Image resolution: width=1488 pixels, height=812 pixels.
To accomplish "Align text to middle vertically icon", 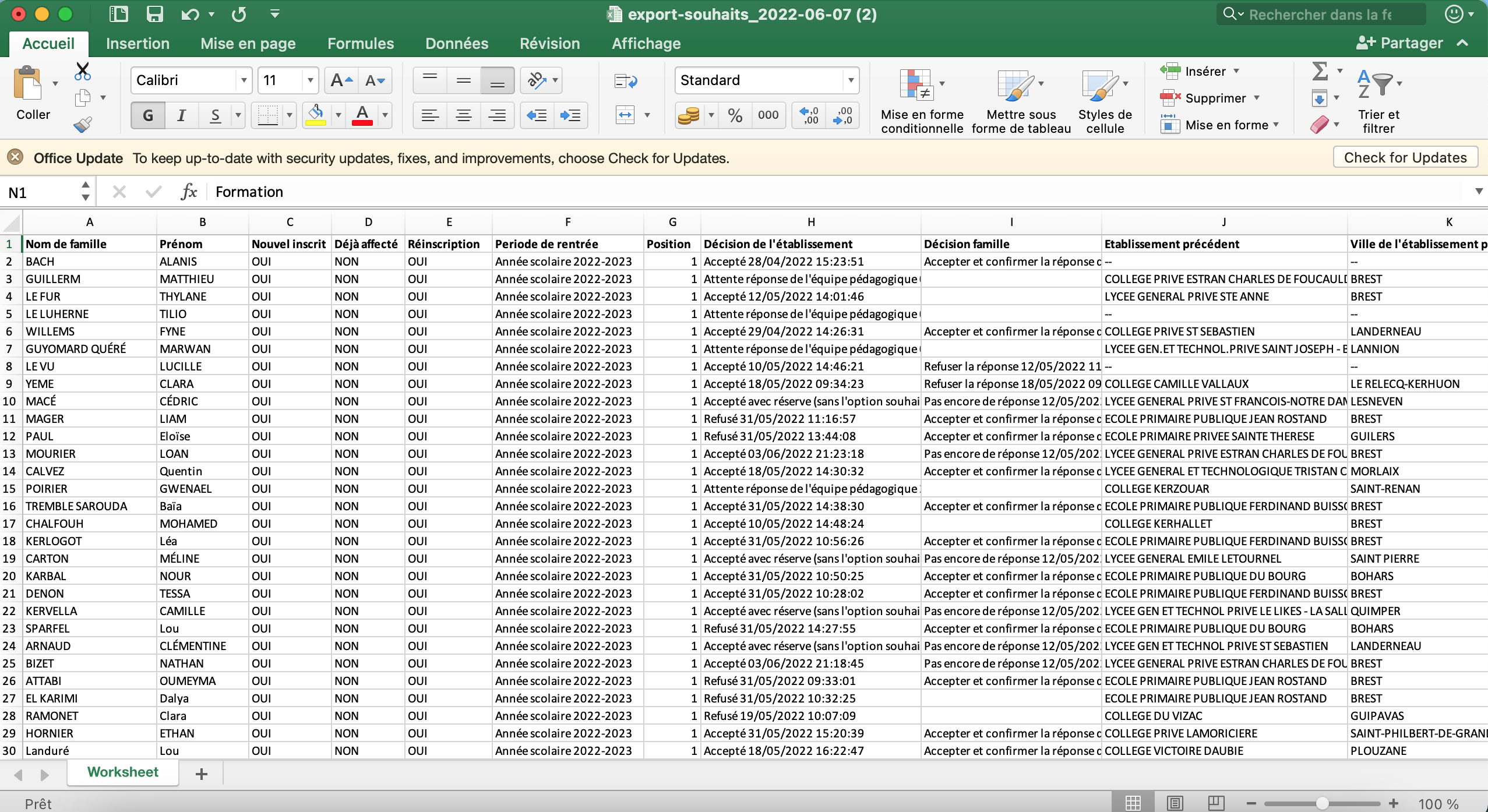I will click(x=464, y=80).
